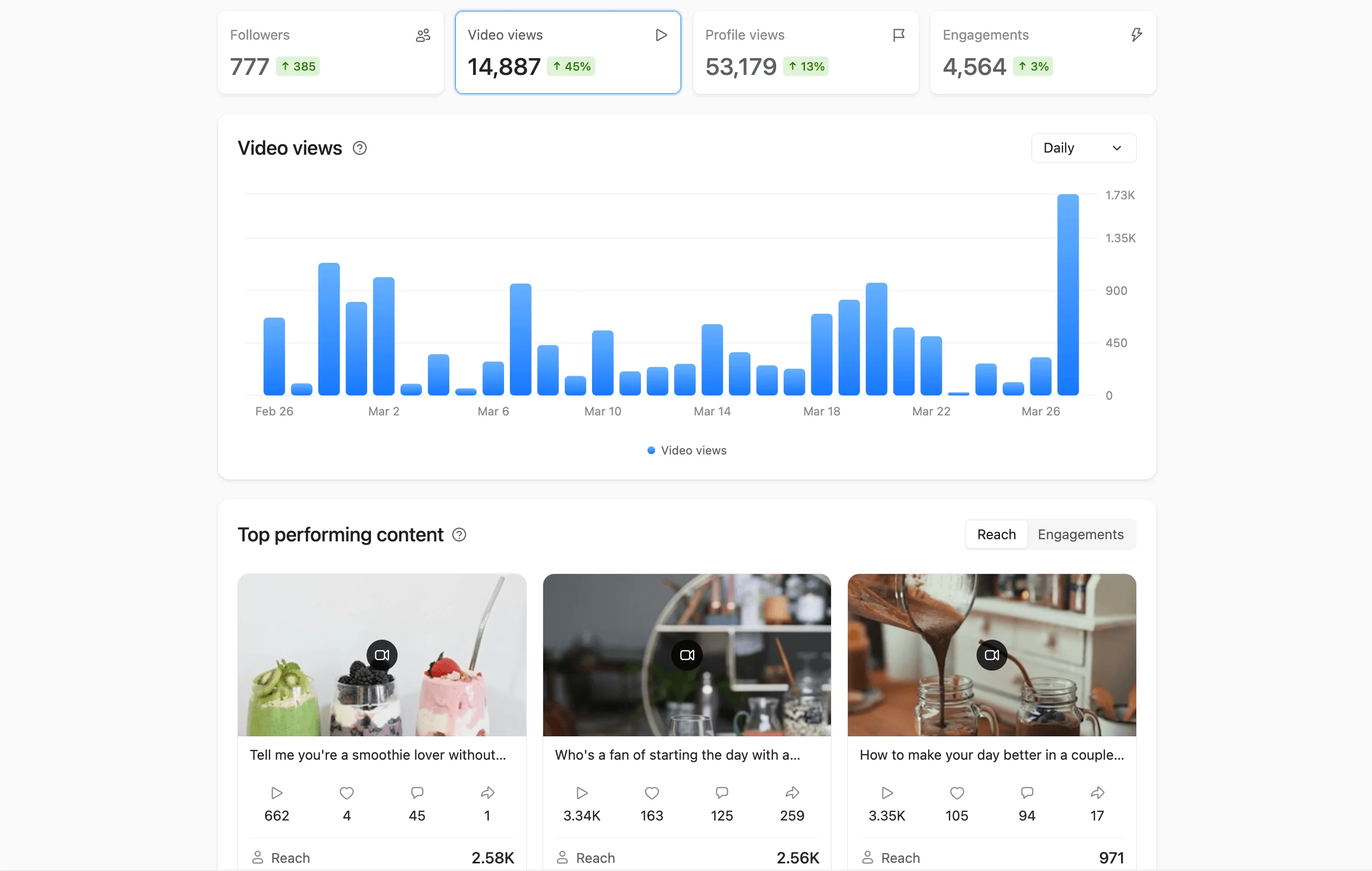Click the Followers people icon
Viewport: 1372px width, 871px height.
coord(423,35)
